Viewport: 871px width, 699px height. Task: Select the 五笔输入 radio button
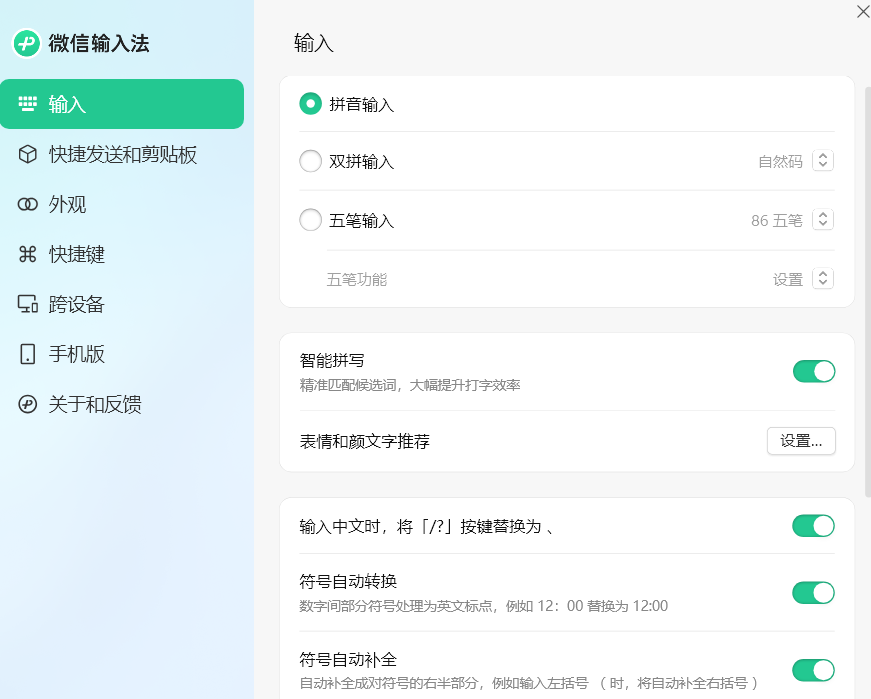[311, 219]
